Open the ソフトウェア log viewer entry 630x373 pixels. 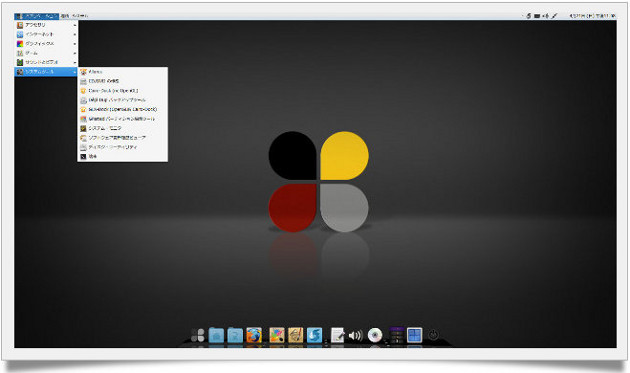(x=123, y=137)
